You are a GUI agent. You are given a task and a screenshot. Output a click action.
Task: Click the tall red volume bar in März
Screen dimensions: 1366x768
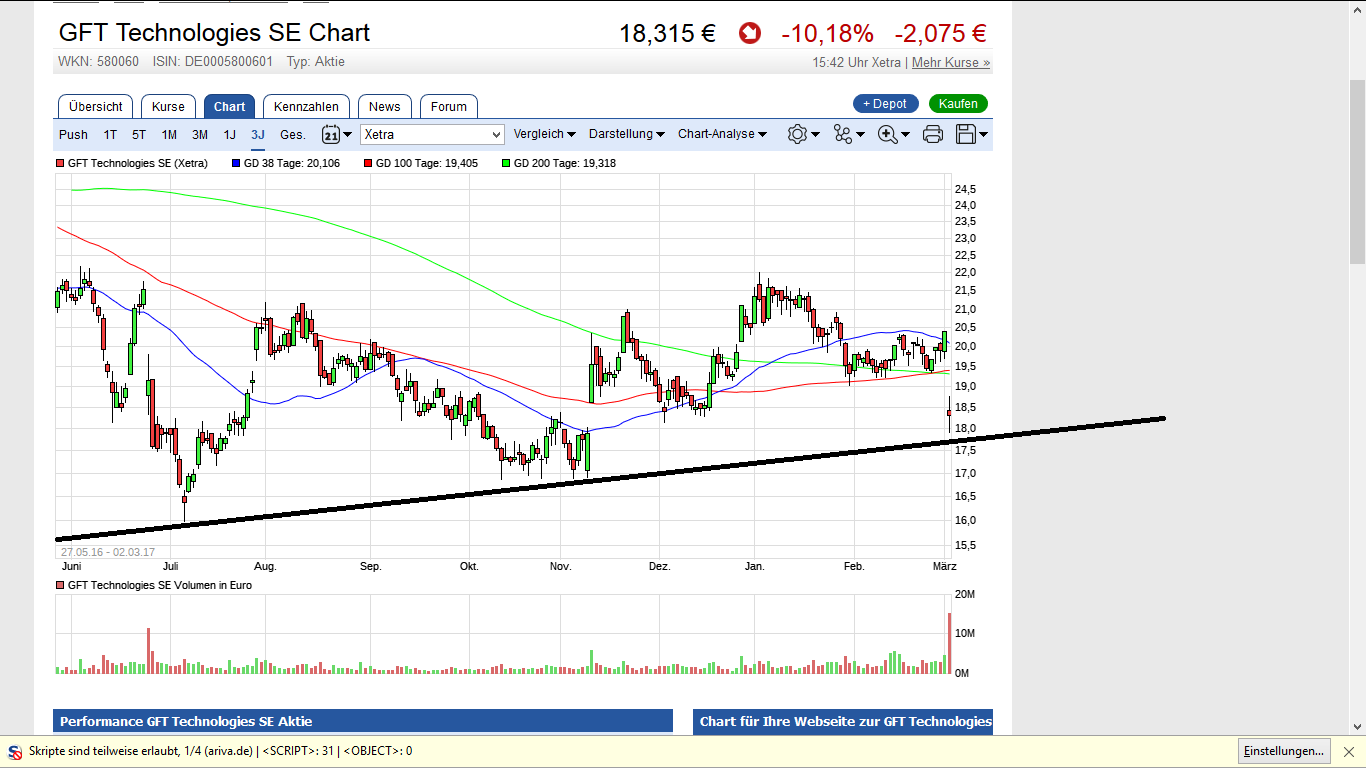[949, 643]
